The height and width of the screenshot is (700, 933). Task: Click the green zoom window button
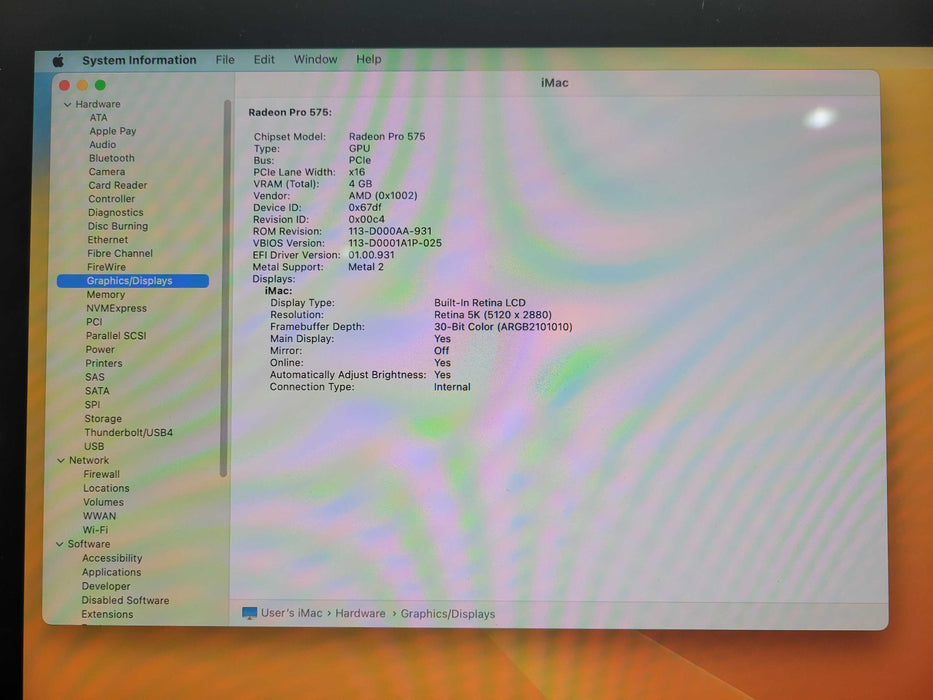click(100, 86)
